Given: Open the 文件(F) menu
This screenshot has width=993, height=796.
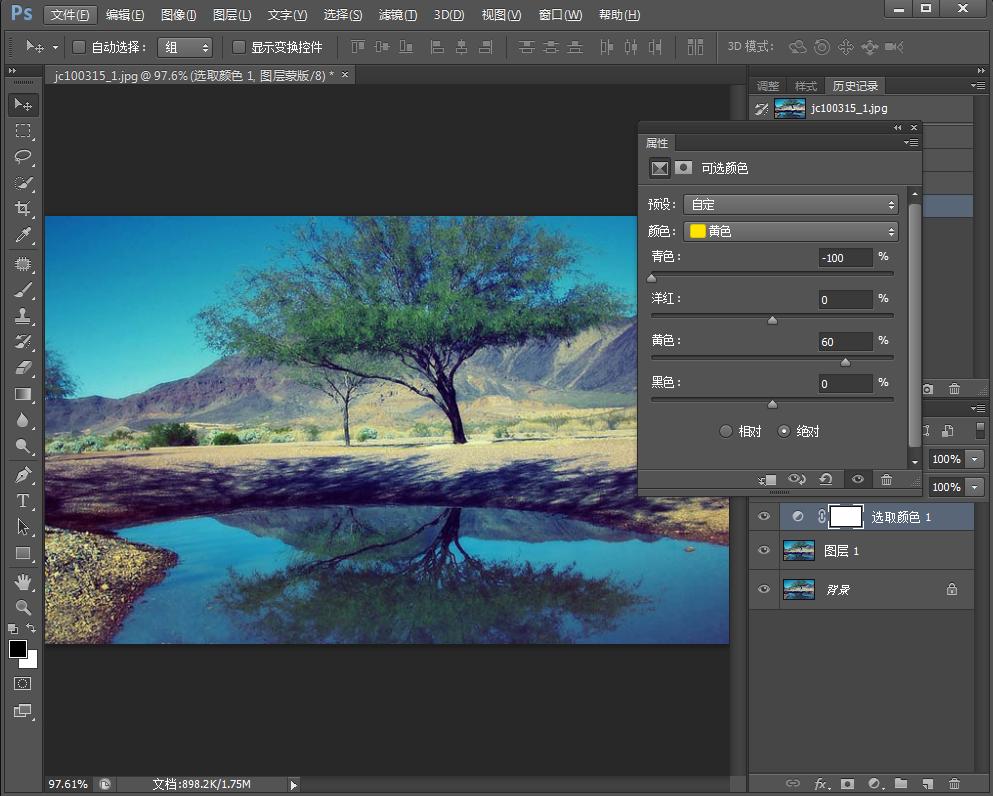Looking at the screenshot, I should (70, 15).
